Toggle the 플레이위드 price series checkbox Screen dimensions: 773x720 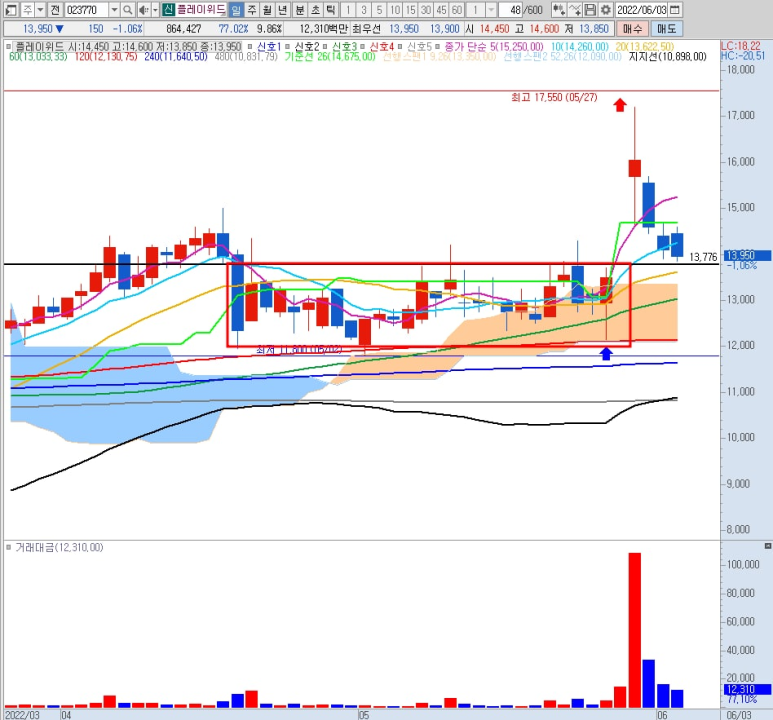coord(8,46)
